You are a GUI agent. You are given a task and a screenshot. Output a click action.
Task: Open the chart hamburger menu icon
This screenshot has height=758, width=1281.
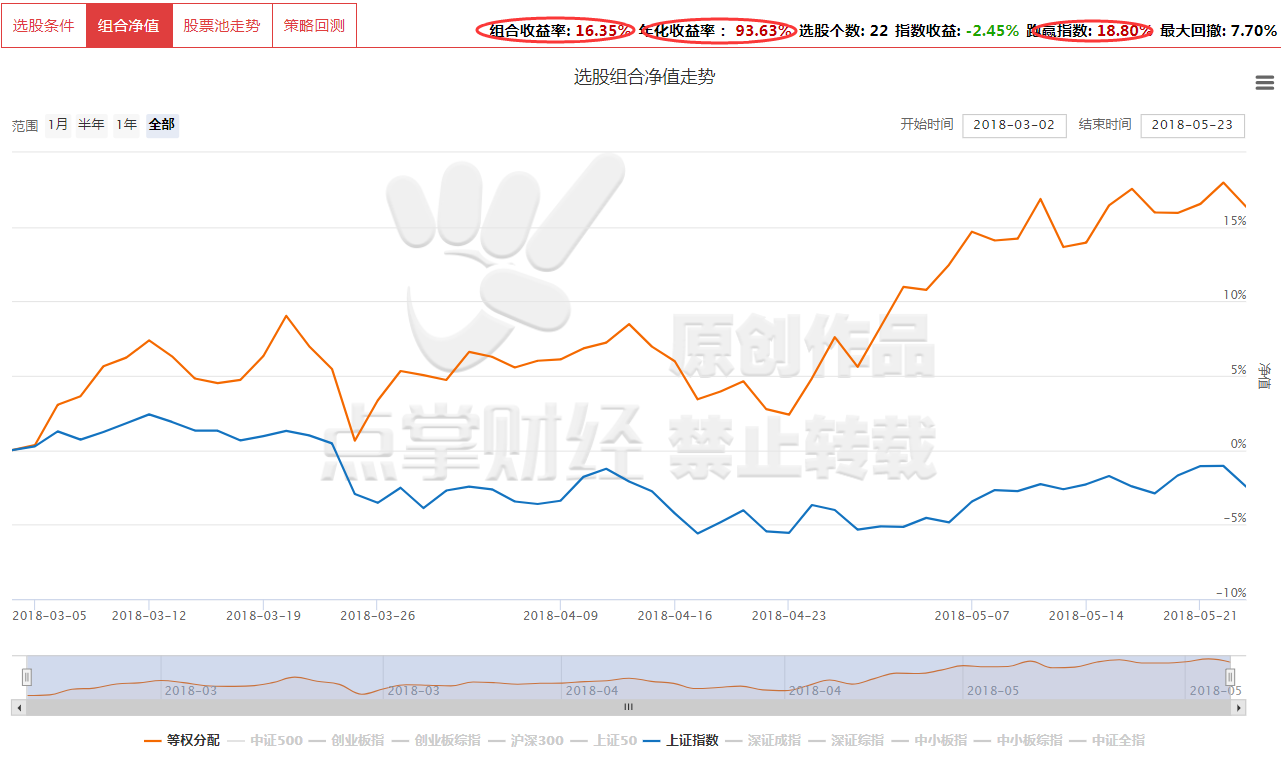click(x=1263, y=82)
